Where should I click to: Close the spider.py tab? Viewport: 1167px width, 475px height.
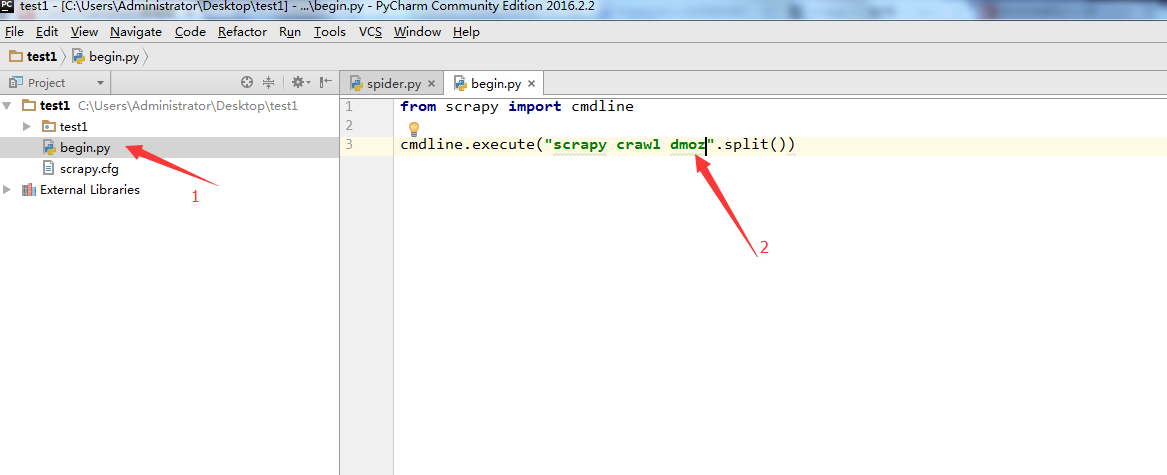click(x=431, y=83)
